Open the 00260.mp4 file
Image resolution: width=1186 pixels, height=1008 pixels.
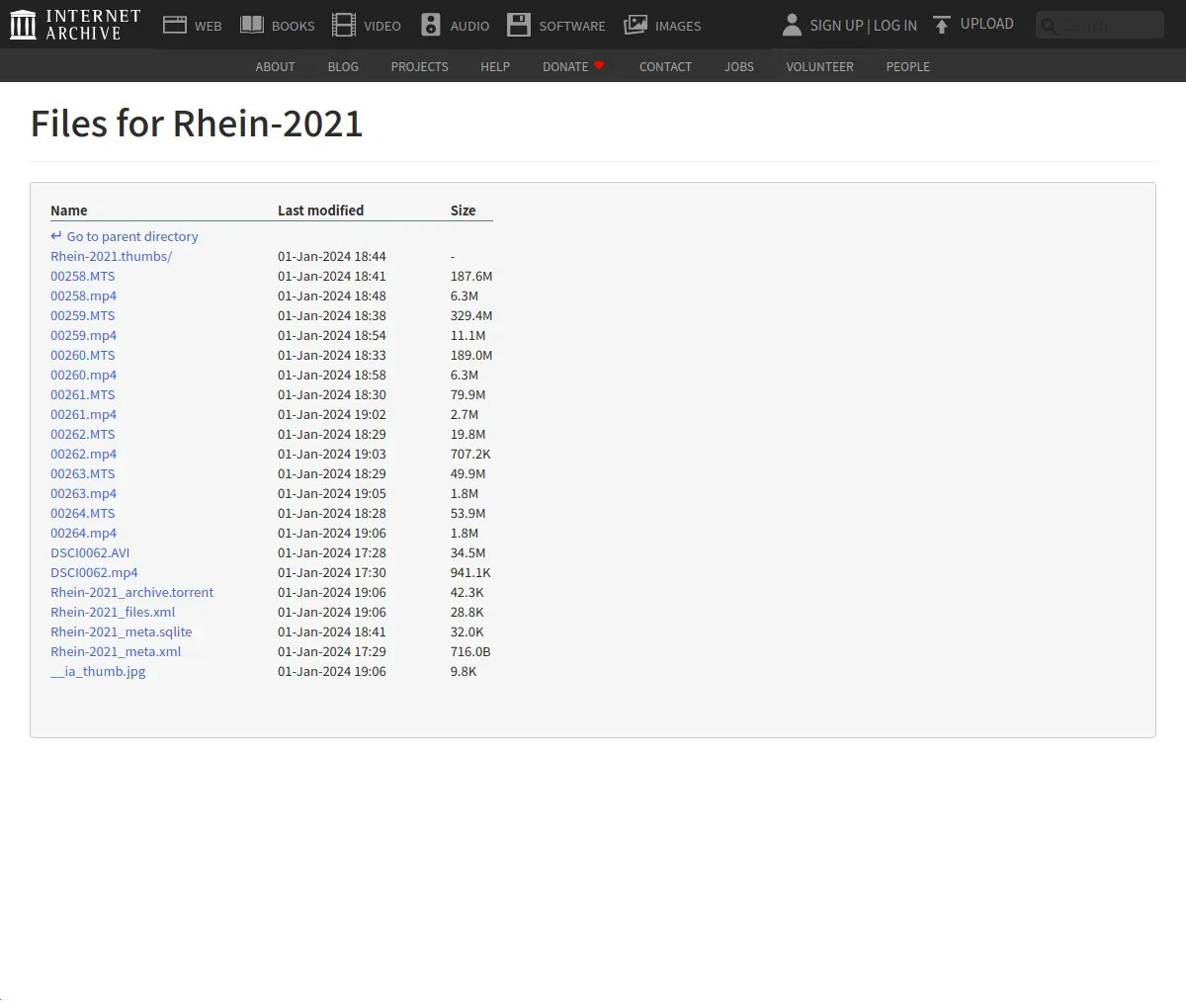83,375
